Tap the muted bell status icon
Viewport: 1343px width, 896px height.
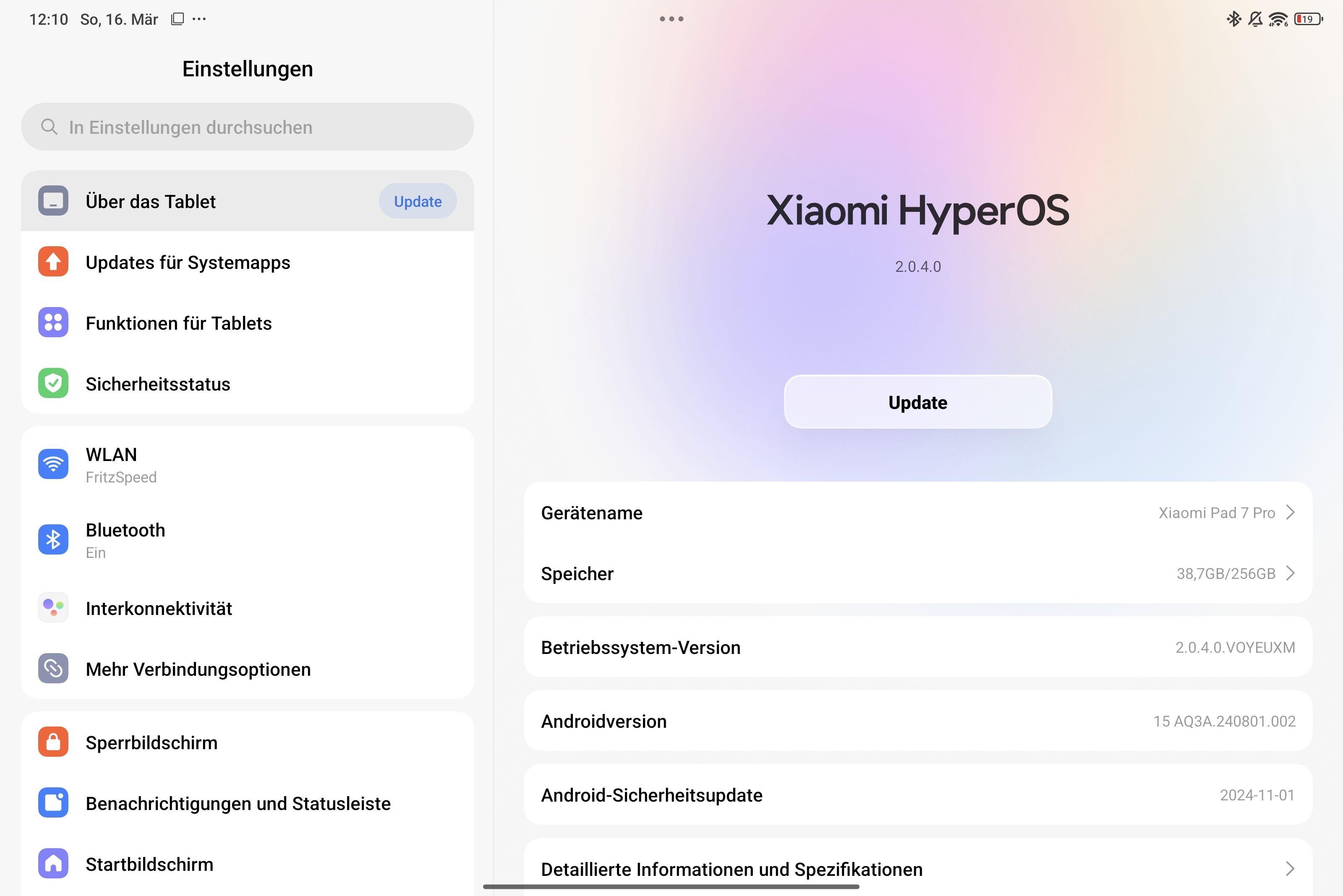point(1255,19)
